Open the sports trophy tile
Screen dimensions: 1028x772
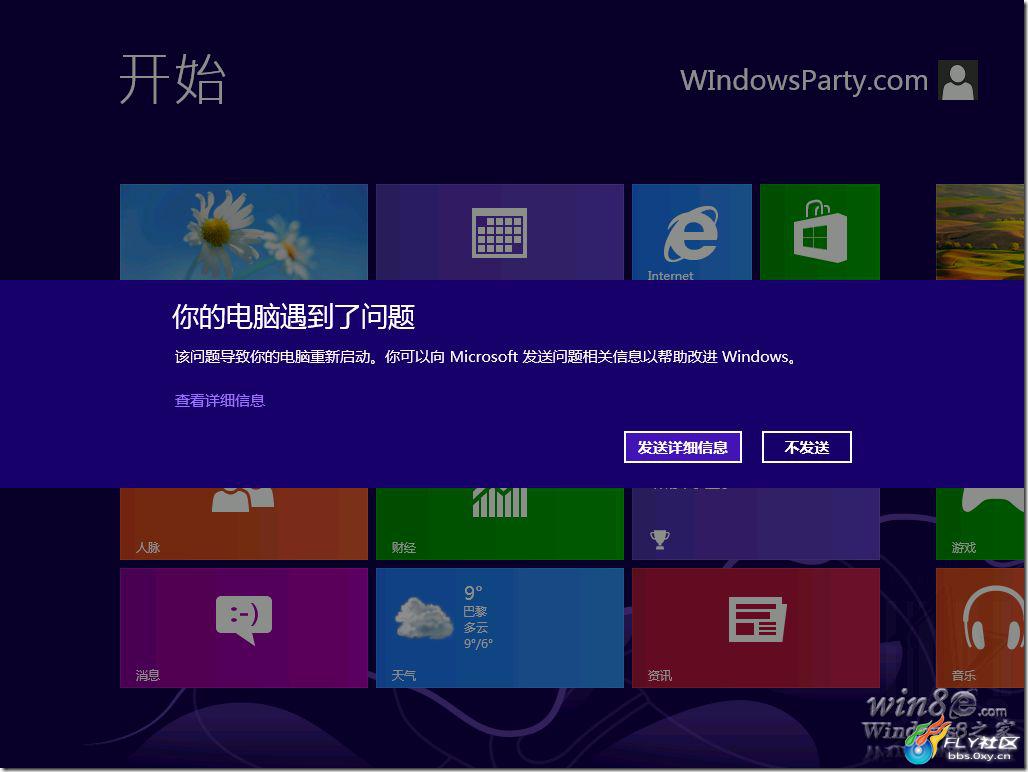pos(756,524)
